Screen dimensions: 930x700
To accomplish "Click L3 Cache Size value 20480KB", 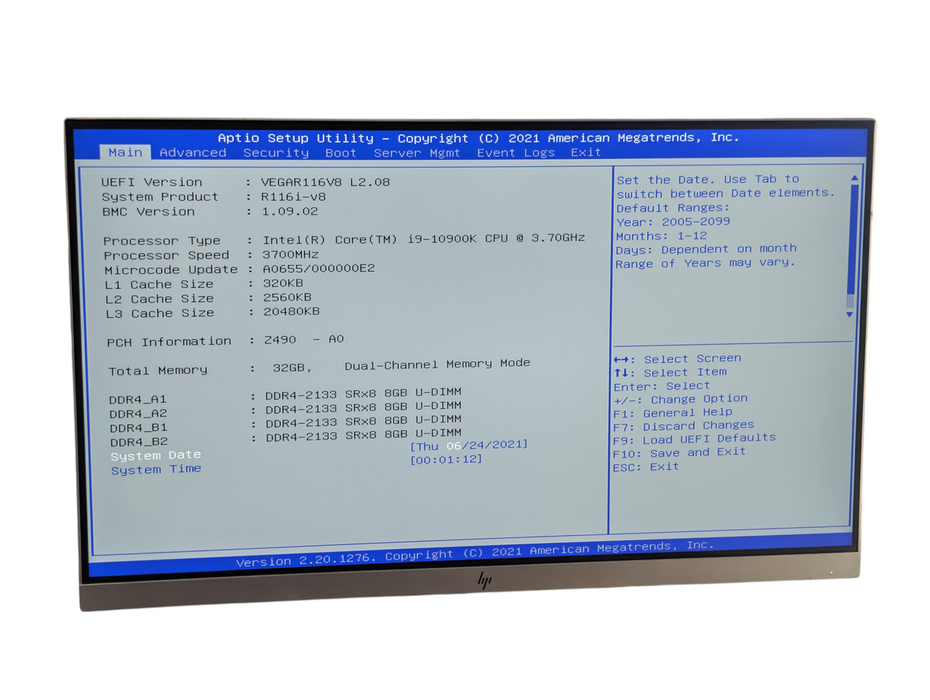I will 292,311.
